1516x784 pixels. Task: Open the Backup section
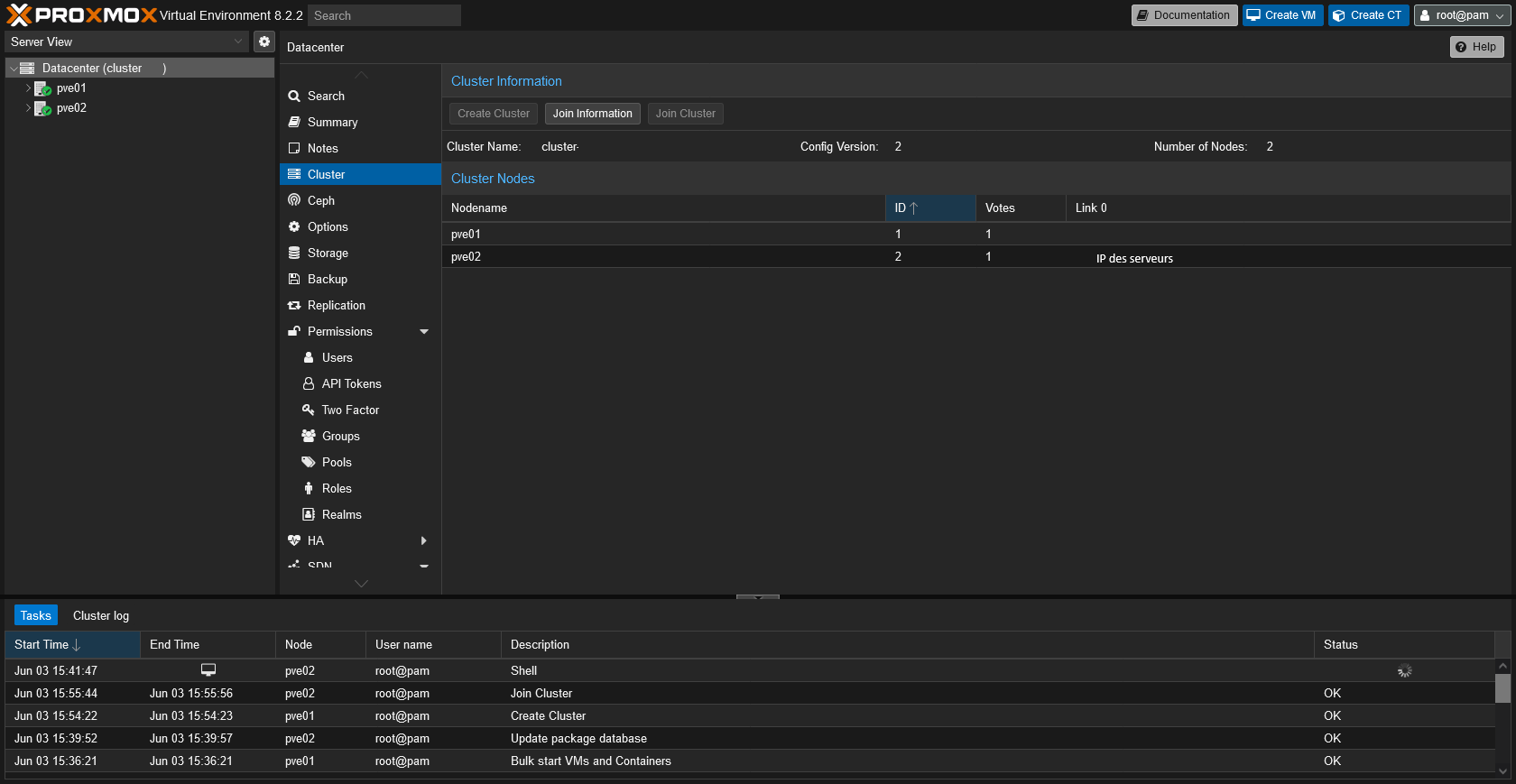(327, 279)
